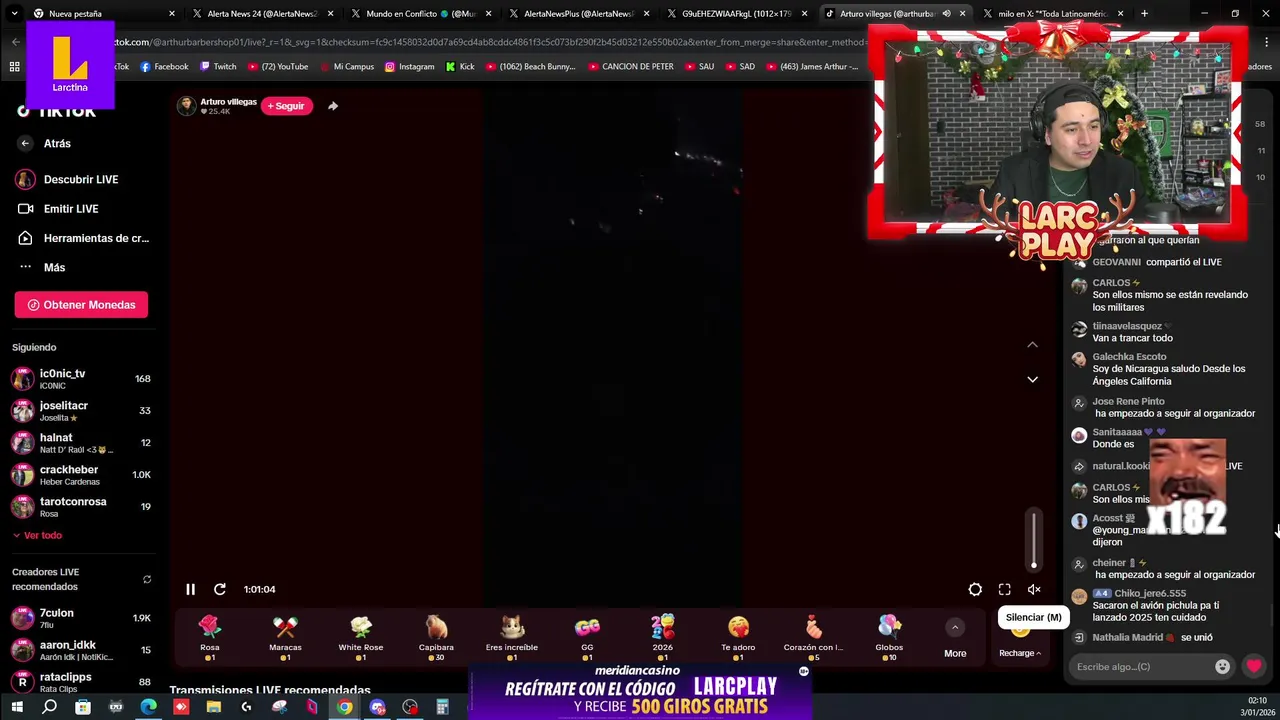Viewport: 1280px width, 720px height.
Task: Open aaron_idkk recommended live creator
Action: (x=81, y=650)
